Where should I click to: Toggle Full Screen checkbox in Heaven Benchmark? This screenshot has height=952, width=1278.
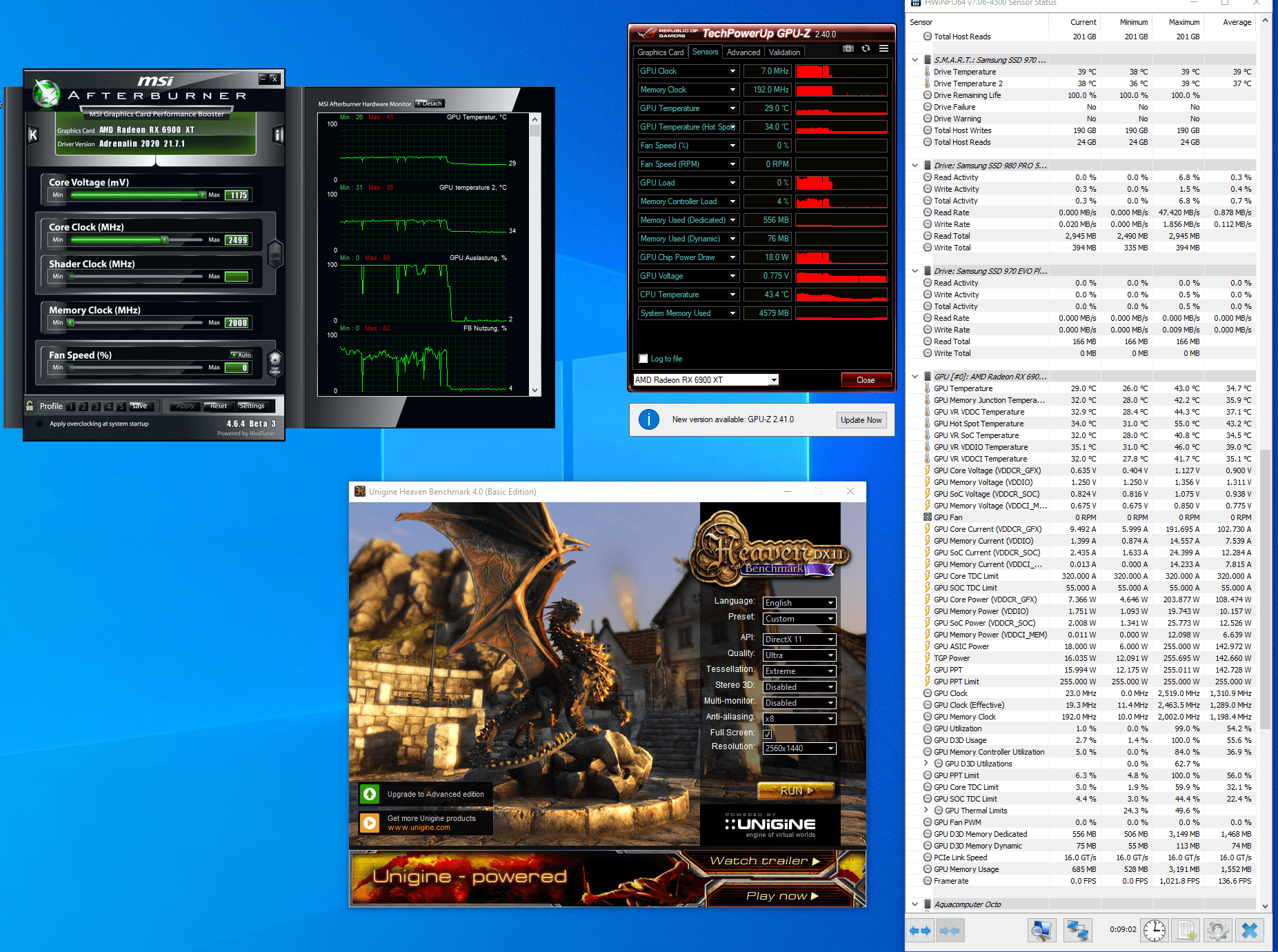click(x=768, y=734)
